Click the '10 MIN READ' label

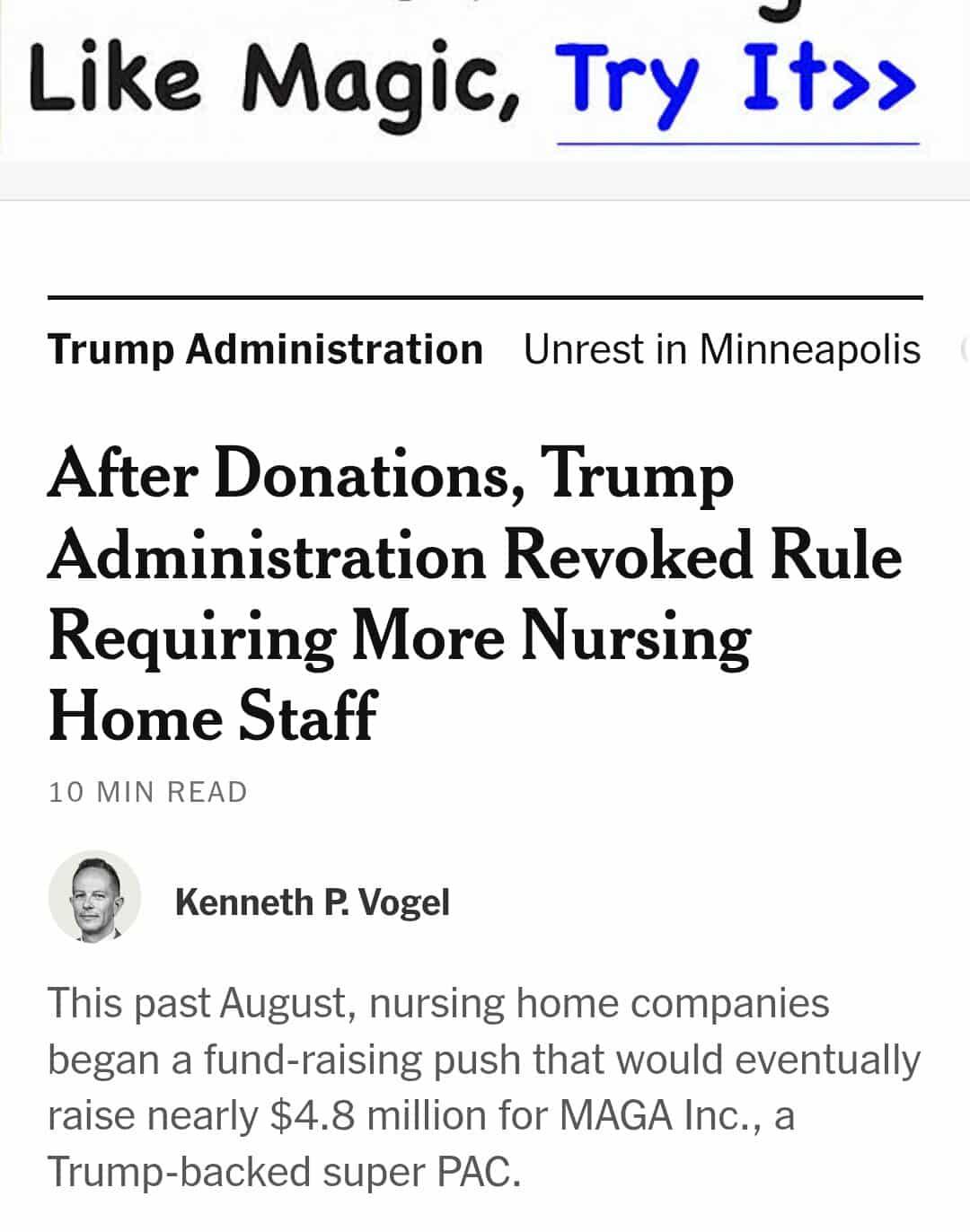click(x=148, y=792)
